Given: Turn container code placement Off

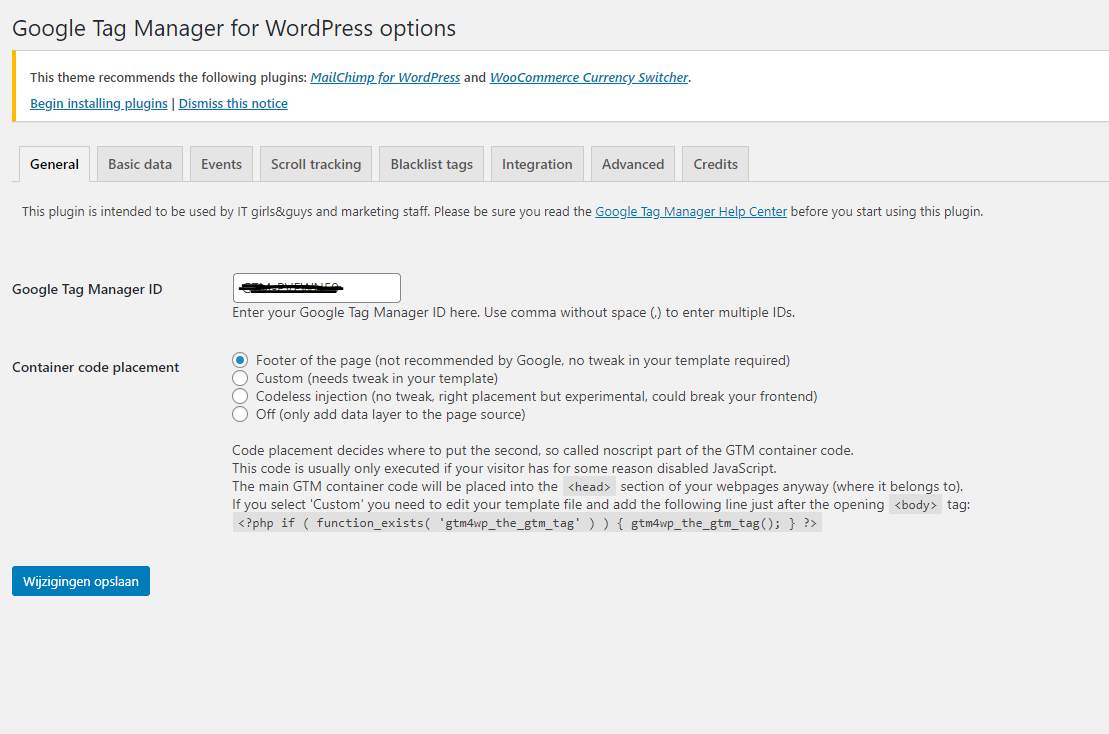Looking at the screenshot, I should tap(240, 414).
